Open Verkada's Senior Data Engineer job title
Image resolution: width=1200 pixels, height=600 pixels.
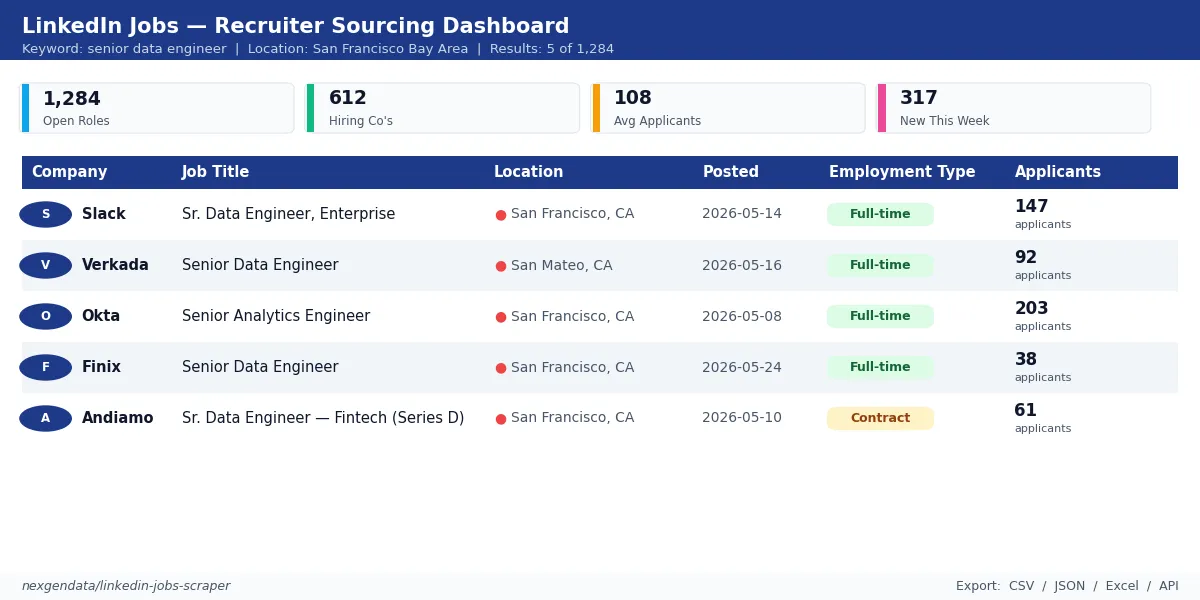click(260, 266)
